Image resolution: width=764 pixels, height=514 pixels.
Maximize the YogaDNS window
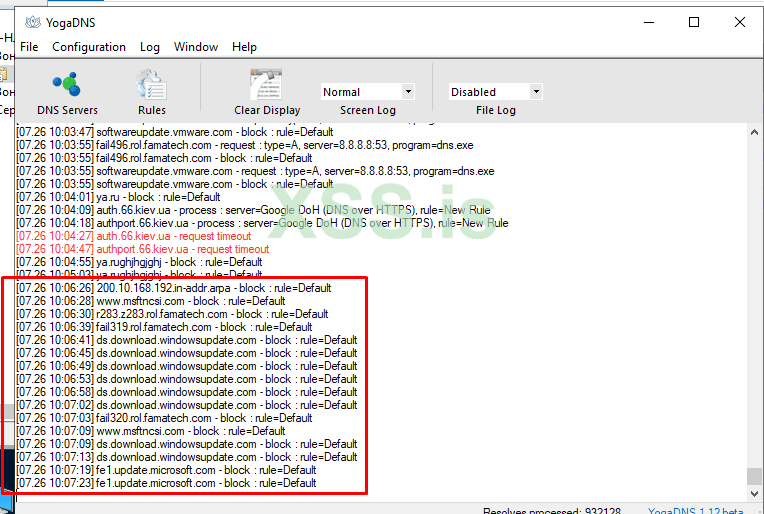pyautogui.click(x=694, y=22)
